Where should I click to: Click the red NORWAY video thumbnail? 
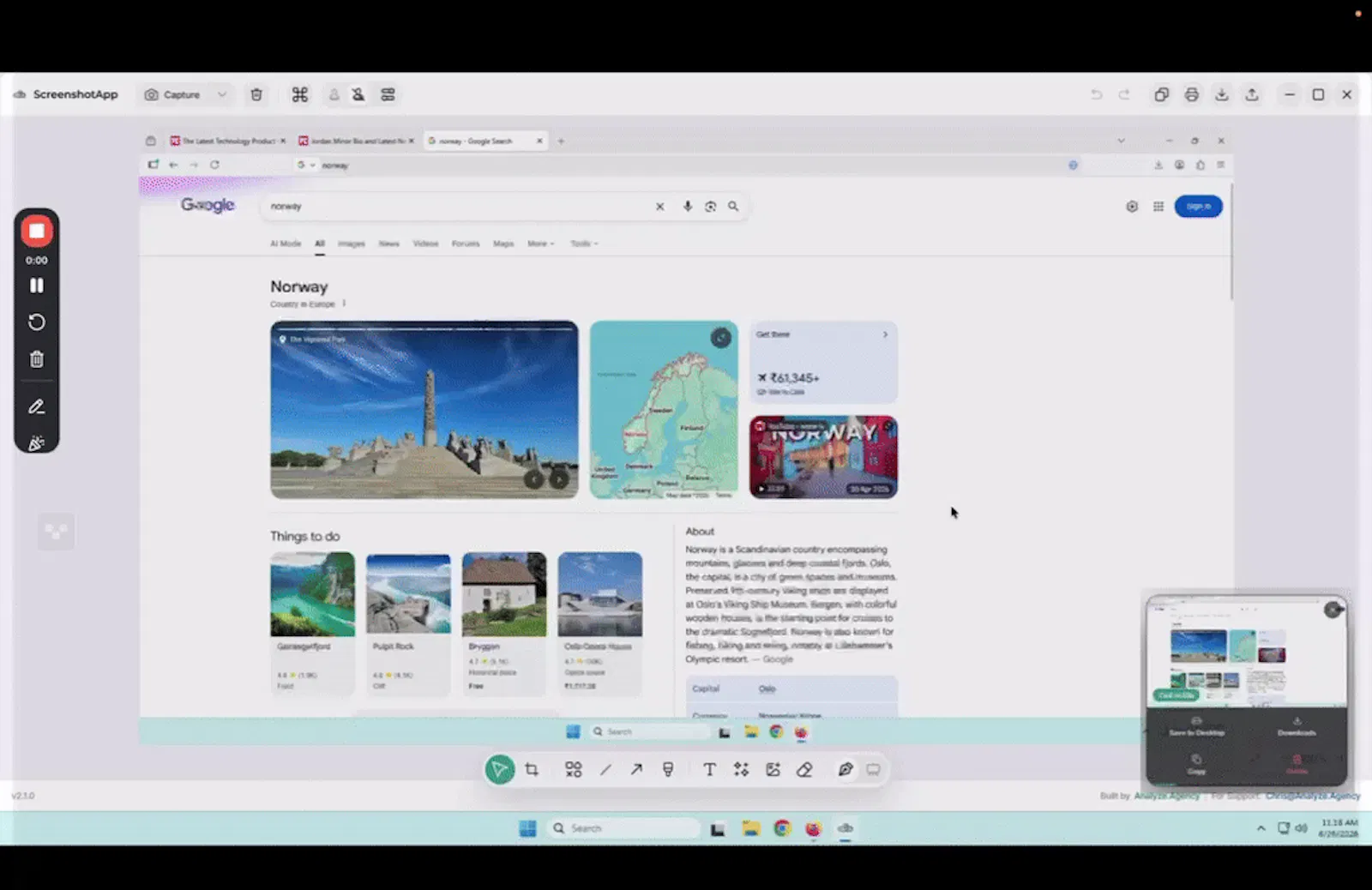click(x=824, y=457)
